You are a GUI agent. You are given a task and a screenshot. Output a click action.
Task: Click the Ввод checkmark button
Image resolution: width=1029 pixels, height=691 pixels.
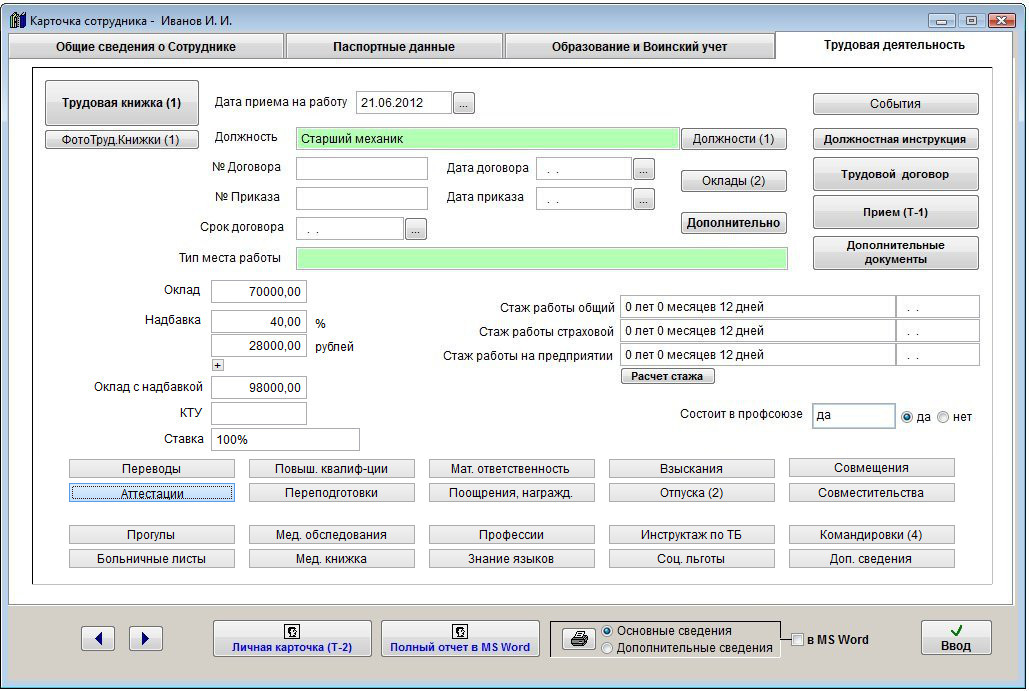pos(955,638)
